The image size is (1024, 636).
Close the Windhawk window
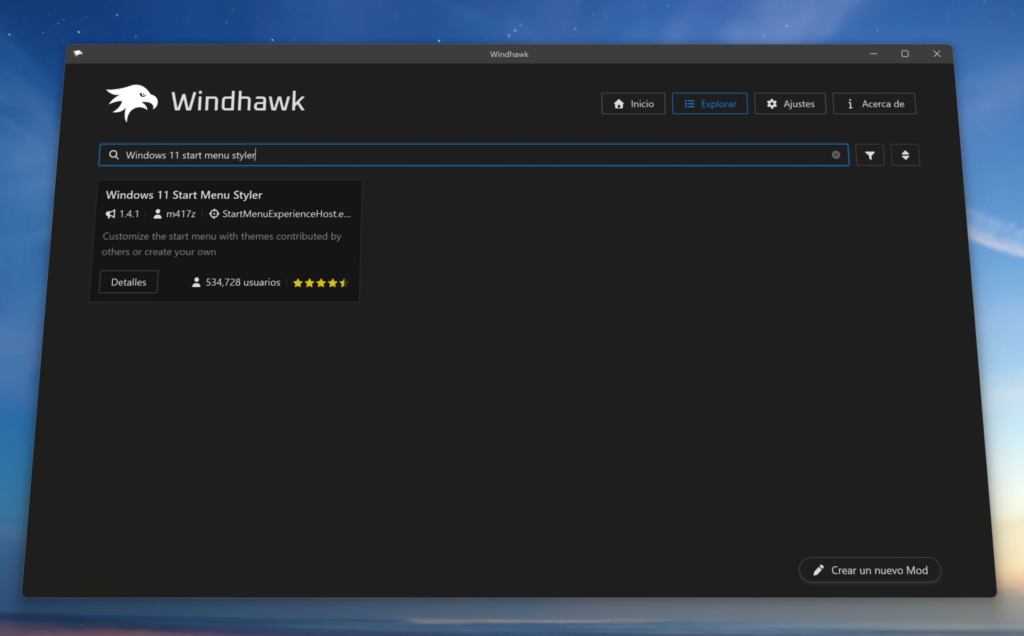(937, 54)
